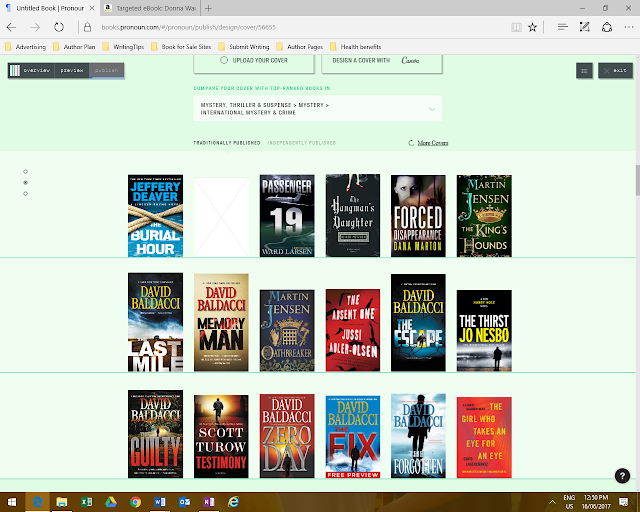
Task: Open the Health benefits bookmarks folder
Action: (355, 47)
